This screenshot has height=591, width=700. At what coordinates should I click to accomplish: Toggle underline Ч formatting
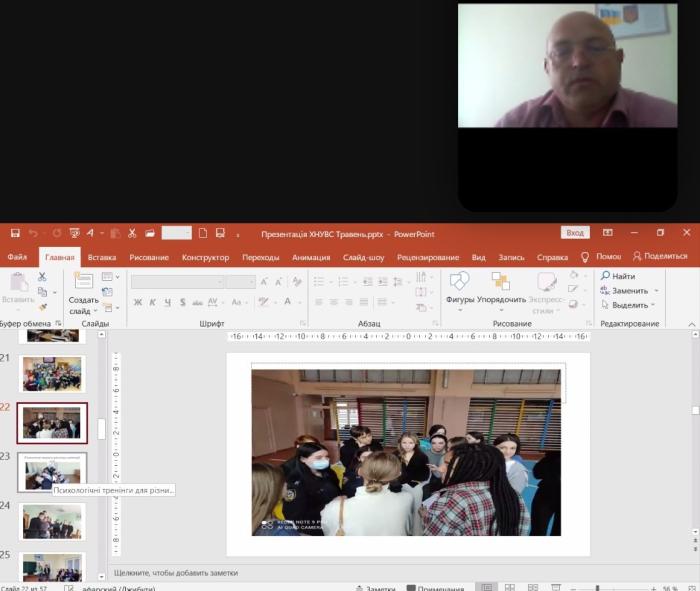(168, 302)
